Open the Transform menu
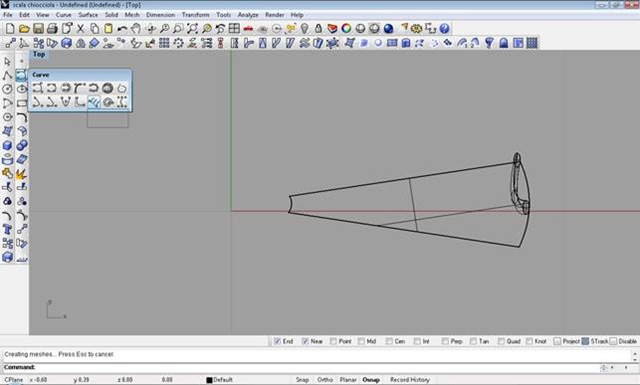 point(196,15)
